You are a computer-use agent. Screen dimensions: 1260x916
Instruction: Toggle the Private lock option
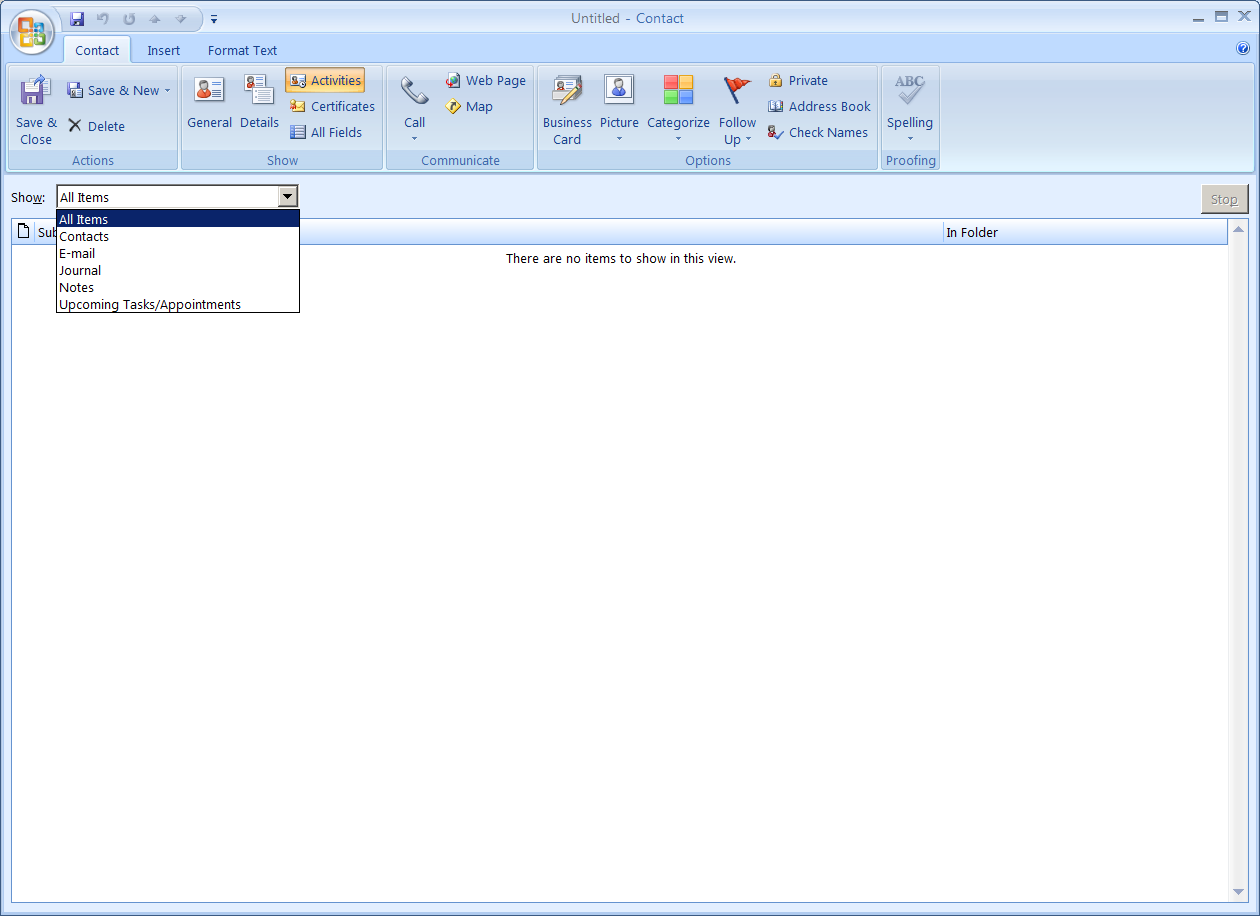point(798,80)
